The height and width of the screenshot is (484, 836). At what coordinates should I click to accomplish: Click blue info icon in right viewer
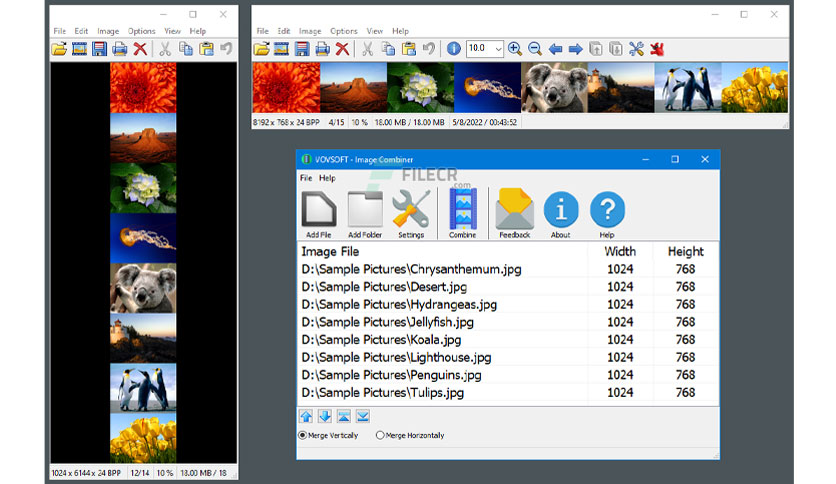point(454,49)
